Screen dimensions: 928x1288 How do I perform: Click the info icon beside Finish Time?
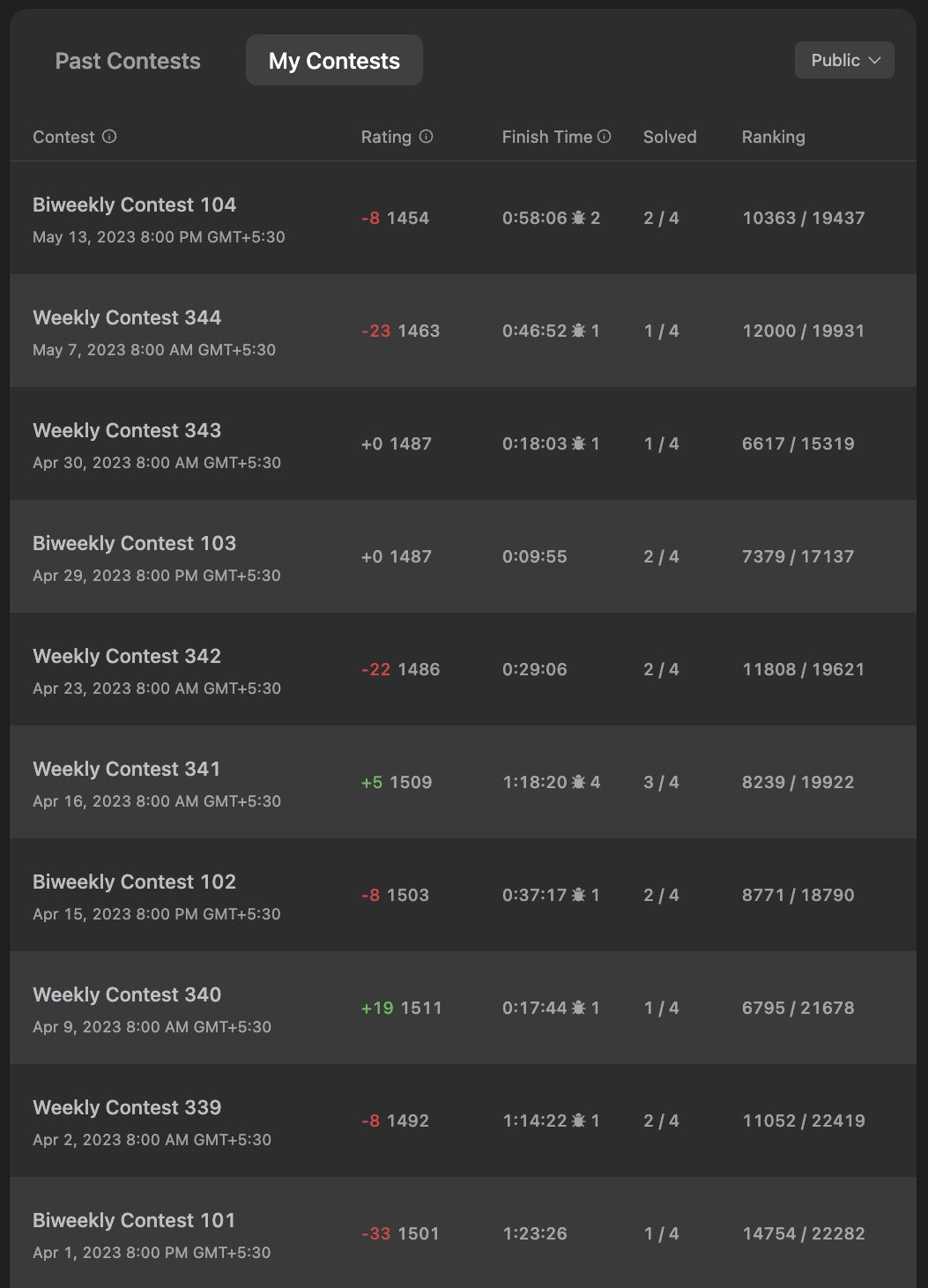point(605,137)
